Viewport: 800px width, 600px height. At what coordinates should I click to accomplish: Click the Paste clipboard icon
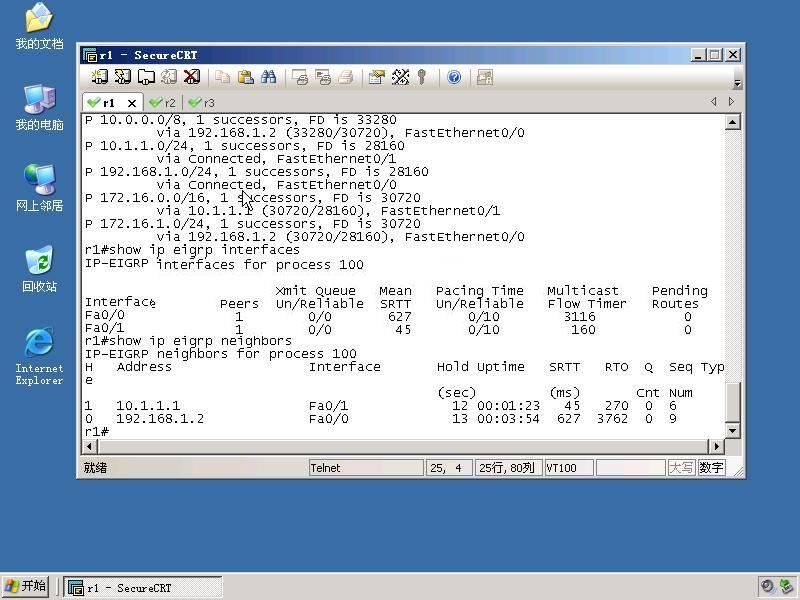(x=246, y=77)
